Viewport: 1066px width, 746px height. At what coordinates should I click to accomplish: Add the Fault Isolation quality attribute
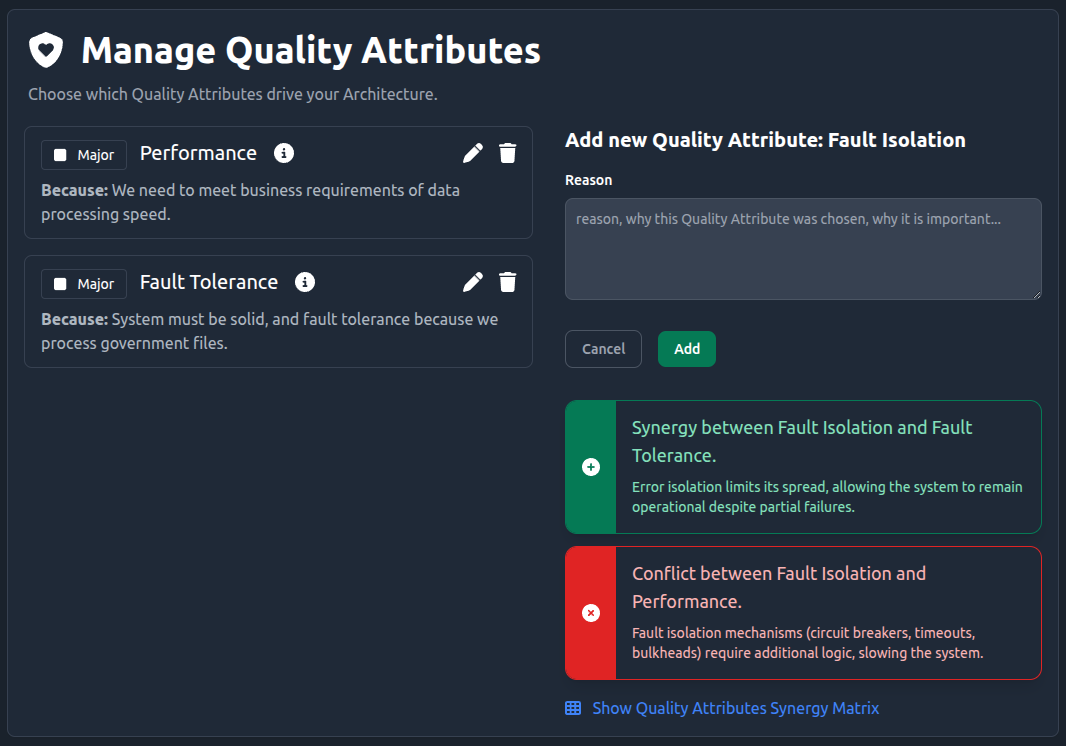pyautogui.click(x=686, y=348)
